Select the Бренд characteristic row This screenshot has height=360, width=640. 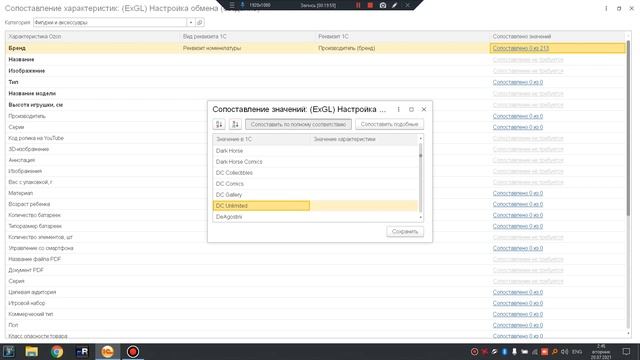coord(315,48)
